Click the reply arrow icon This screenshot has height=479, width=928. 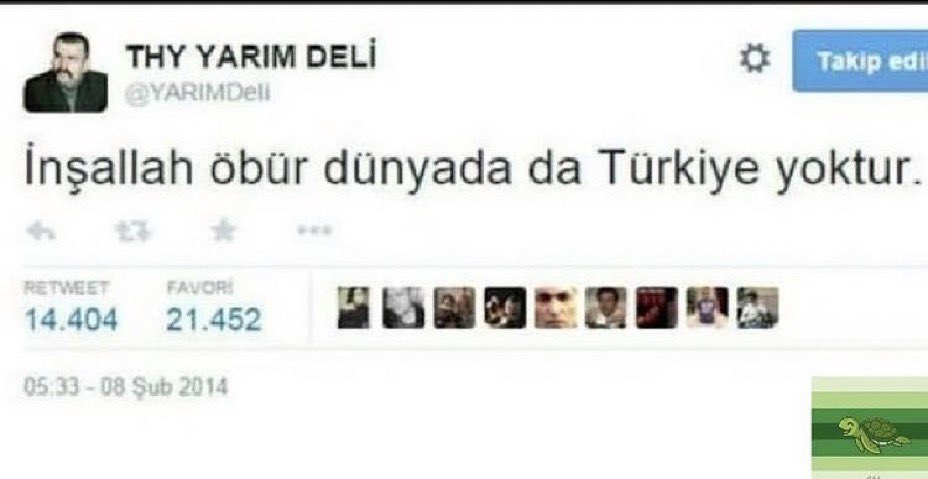[x=41, y=232]
